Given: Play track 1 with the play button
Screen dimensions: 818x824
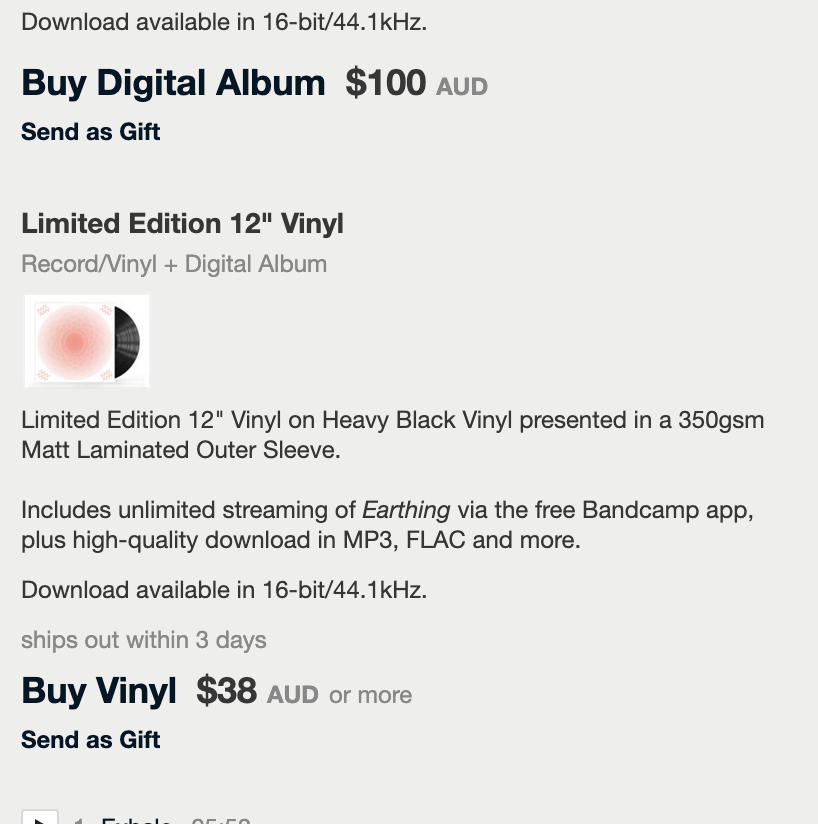Looking at the screenshot, I should point(39,819).
